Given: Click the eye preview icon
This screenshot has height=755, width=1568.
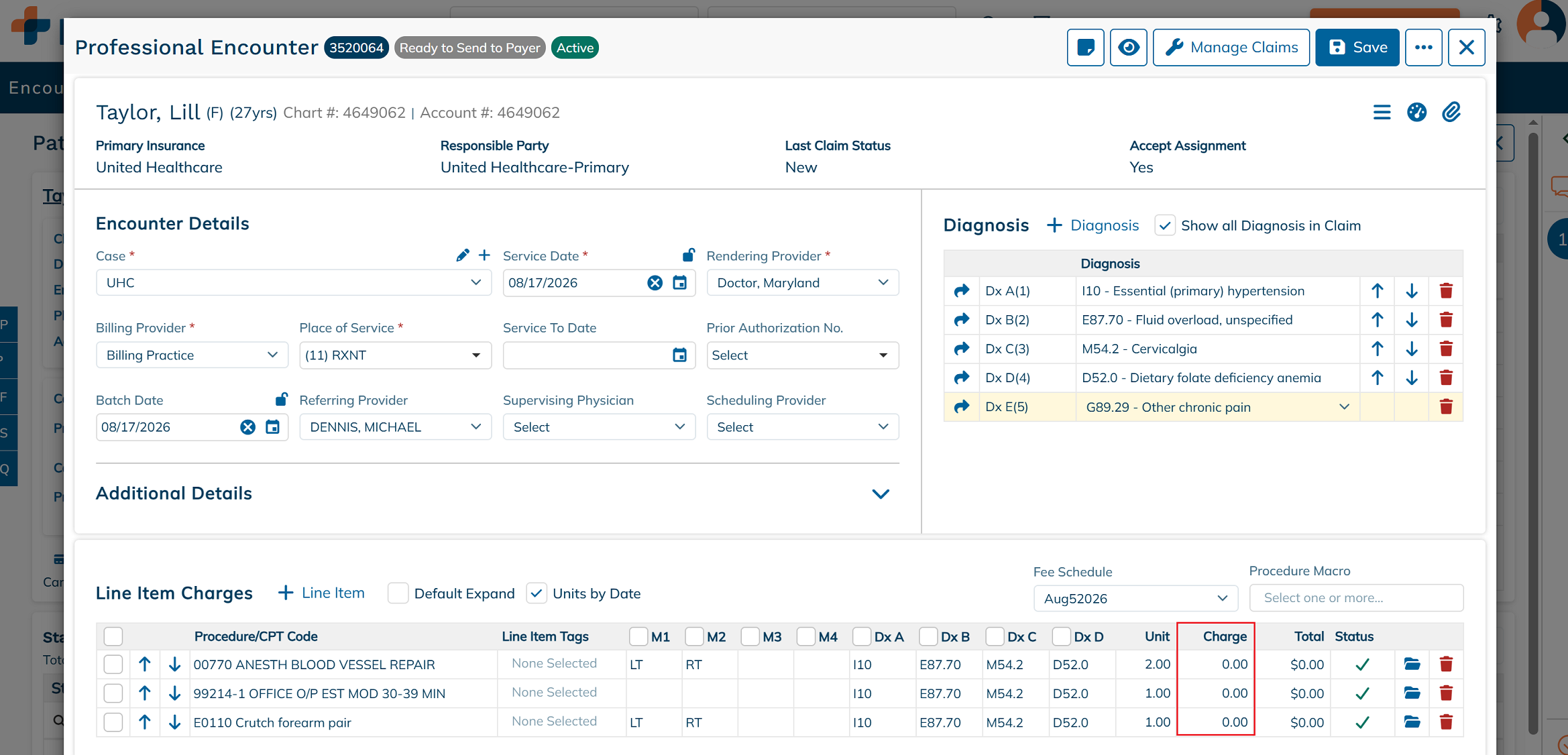Looking at the screenshot, I should pyautogui.click(x=1128, y=48).
